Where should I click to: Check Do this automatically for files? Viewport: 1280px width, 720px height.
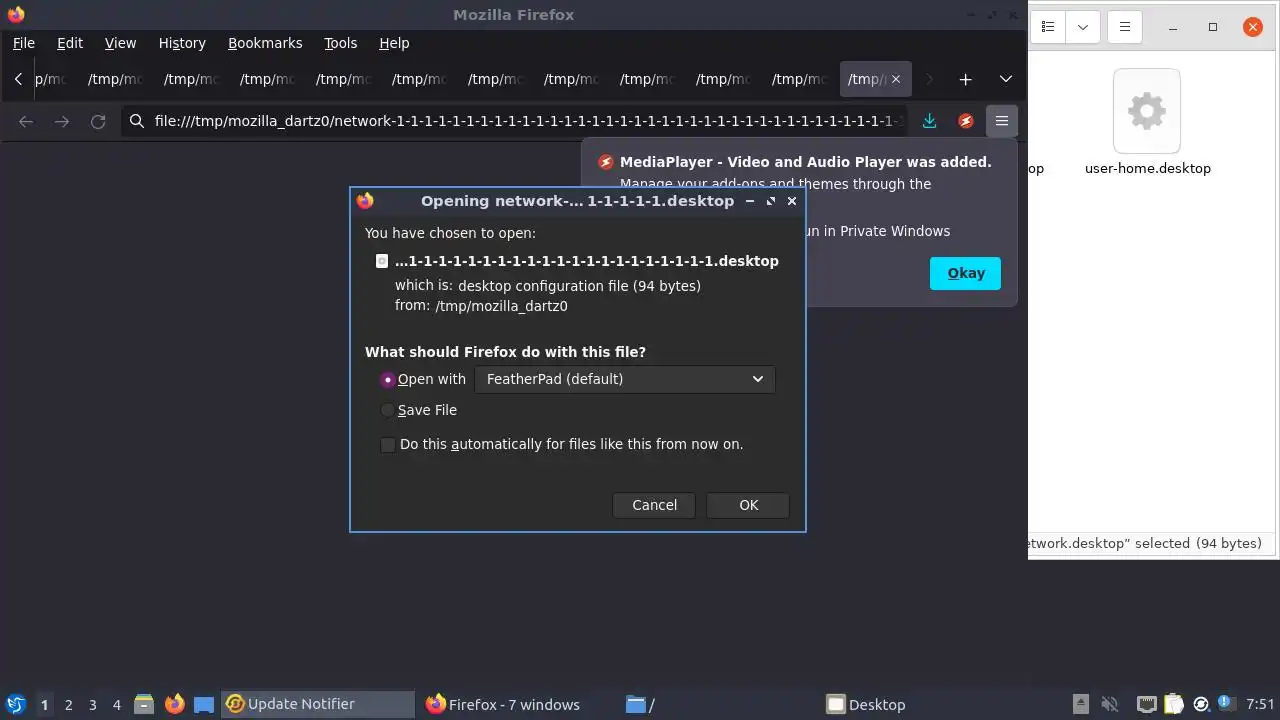click(388, 445)
